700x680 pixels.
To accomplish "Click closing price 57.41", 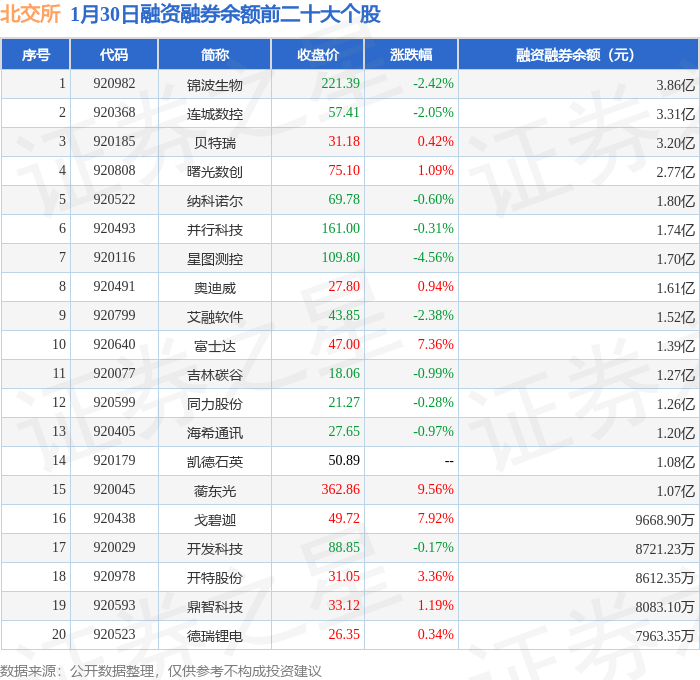I will (344, 113).
